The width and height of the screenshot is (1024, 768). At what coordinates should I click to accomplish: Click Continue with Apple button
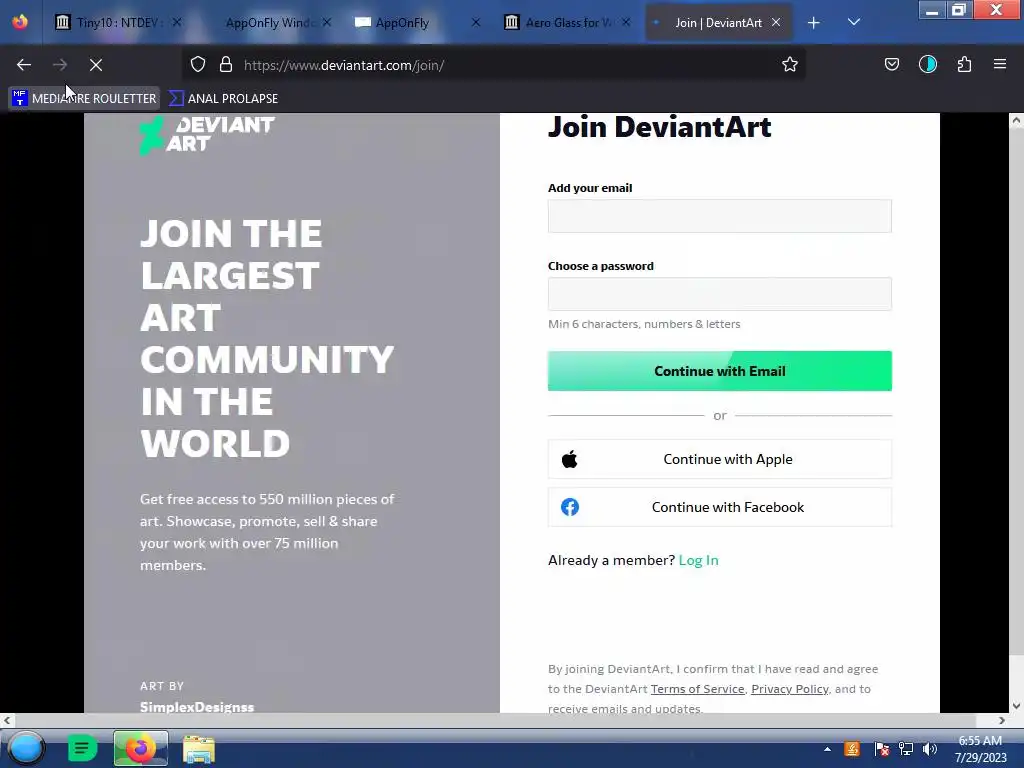coord(719,459)
